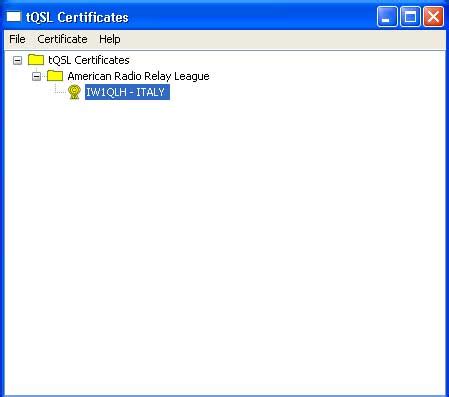Select the IW1QLH - ITALY certificate
Screen dimensions: 449x397
[127, 92]
